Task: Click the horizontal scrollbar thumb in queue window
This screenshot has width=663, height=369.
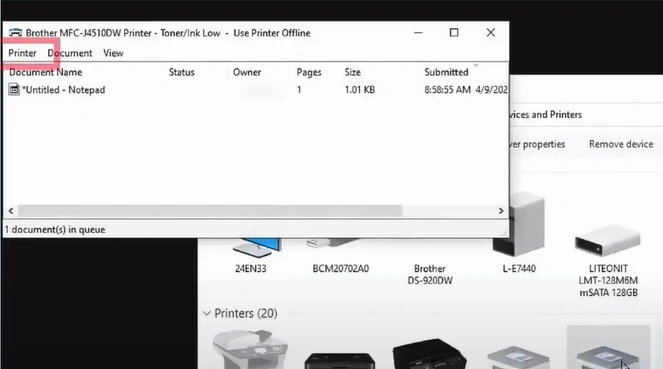Action: pyautogui.click(x=210, y=210)
